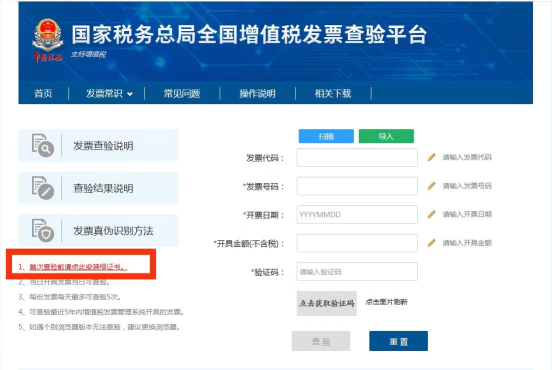The image size is (552, 370).
Task: Open 发票查验说明 document search icon
Action: tap(43, 145)
